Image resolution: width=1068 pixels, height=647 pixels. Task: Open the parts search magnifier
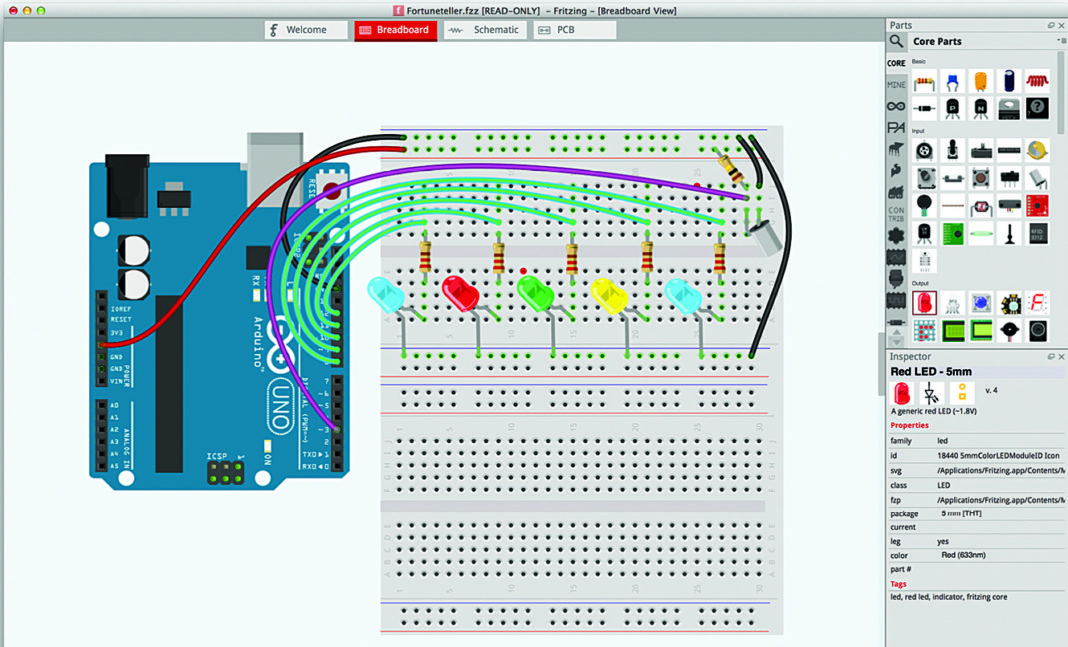(x=896, y=42)
